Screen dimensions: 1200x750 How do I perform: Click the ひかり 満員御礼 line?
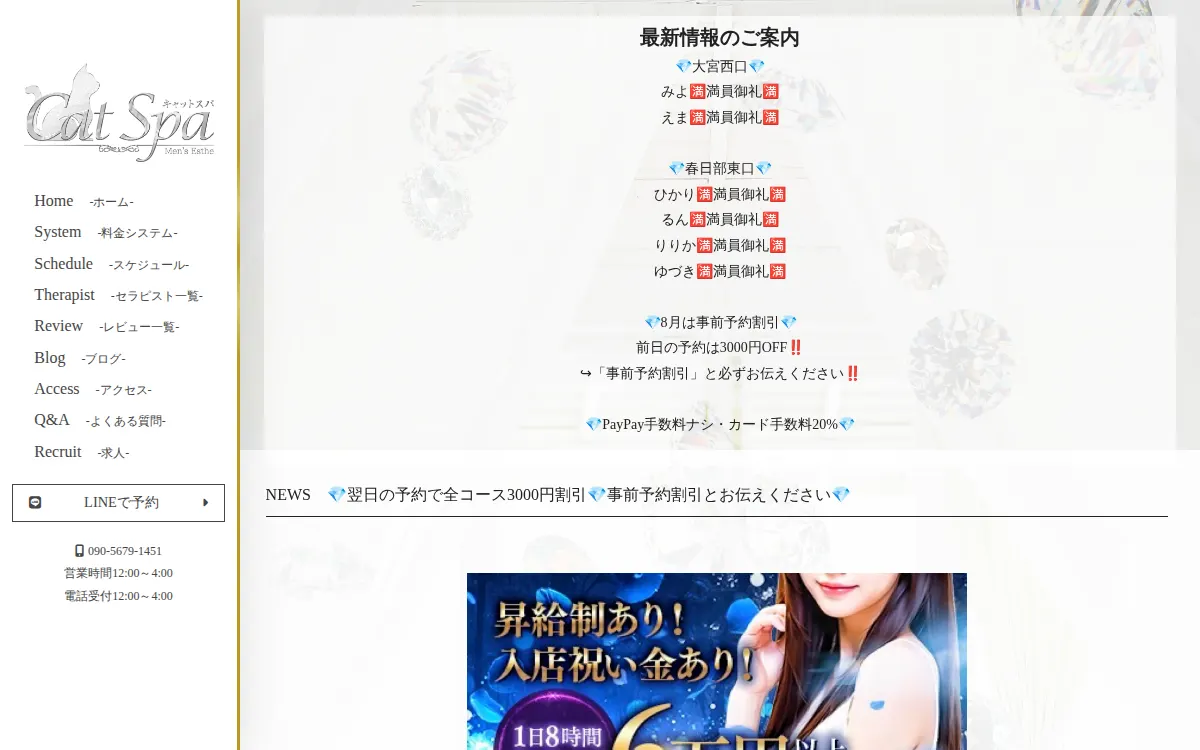pos(719,194)
